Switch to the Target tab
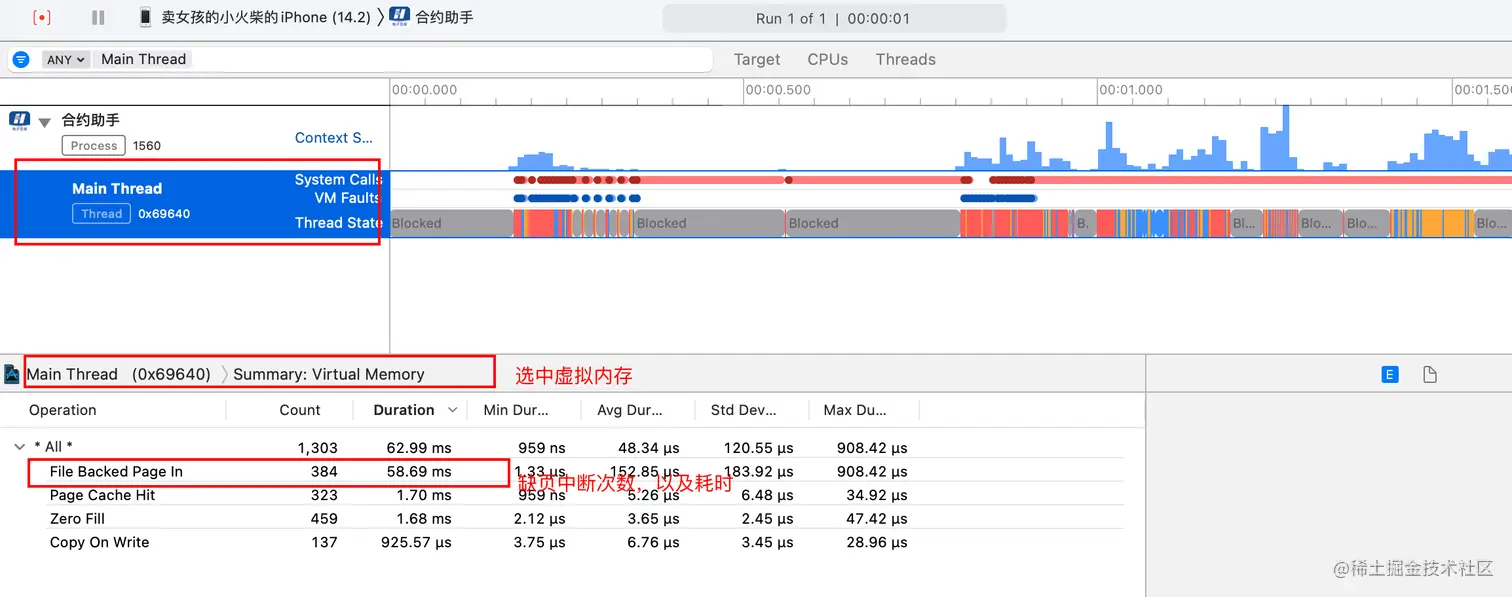Image resolution: width=1512 pixels, height=597 pixels. 757,59
